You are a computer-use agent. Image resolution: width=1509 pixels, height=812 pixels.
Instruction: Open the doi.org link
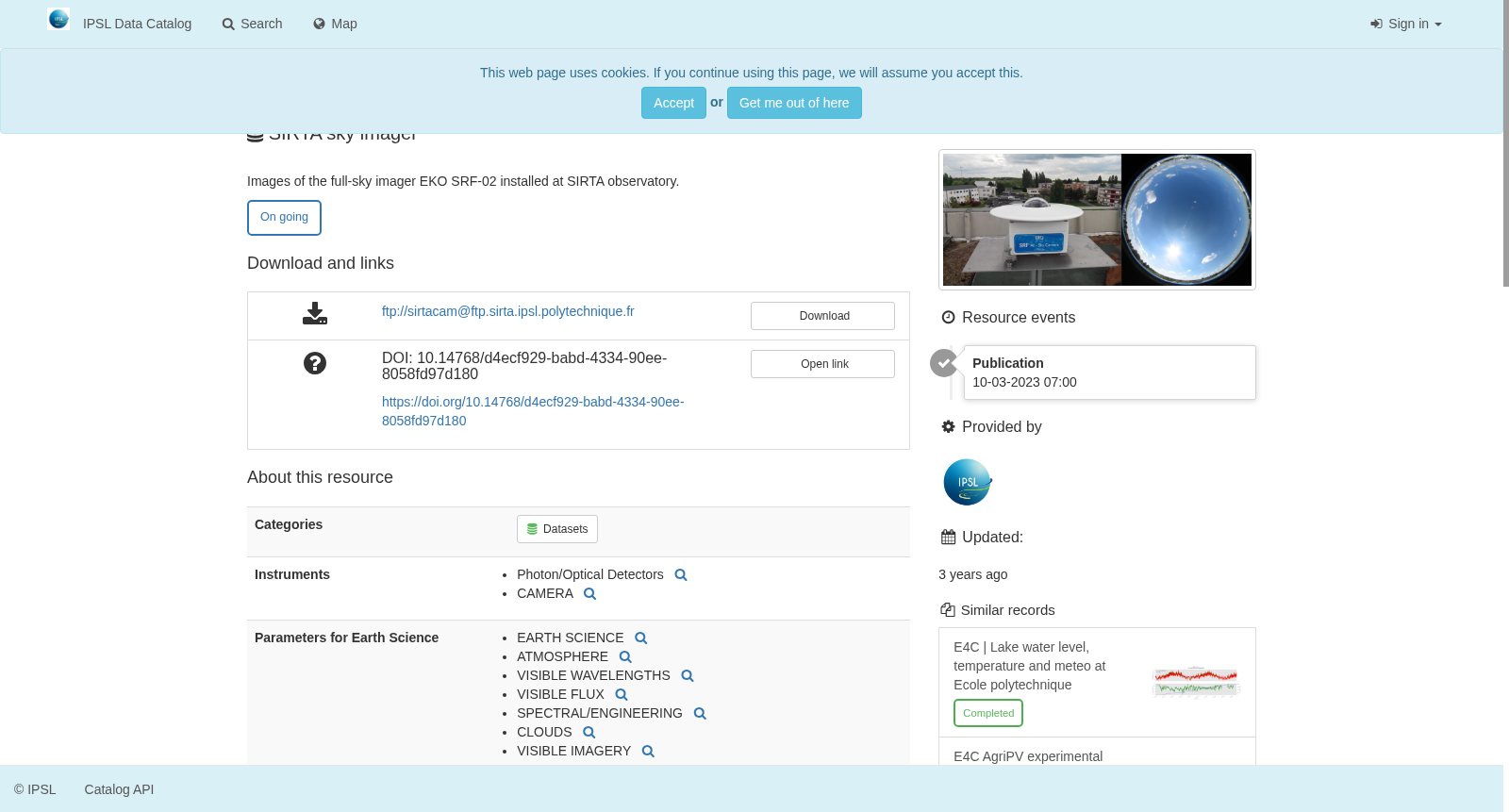[533, 411]
